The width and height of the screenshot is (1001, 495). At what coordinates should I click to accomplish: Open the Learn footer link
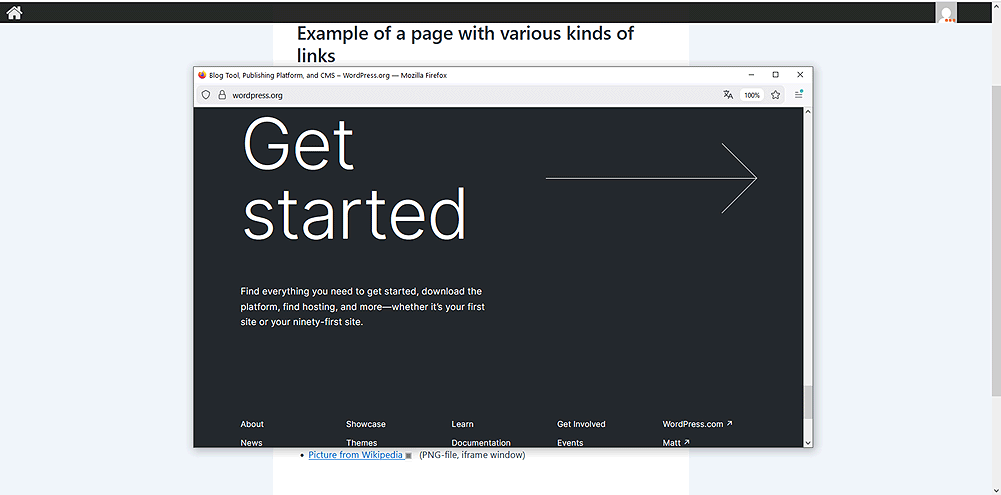click(x=462, y=424)
